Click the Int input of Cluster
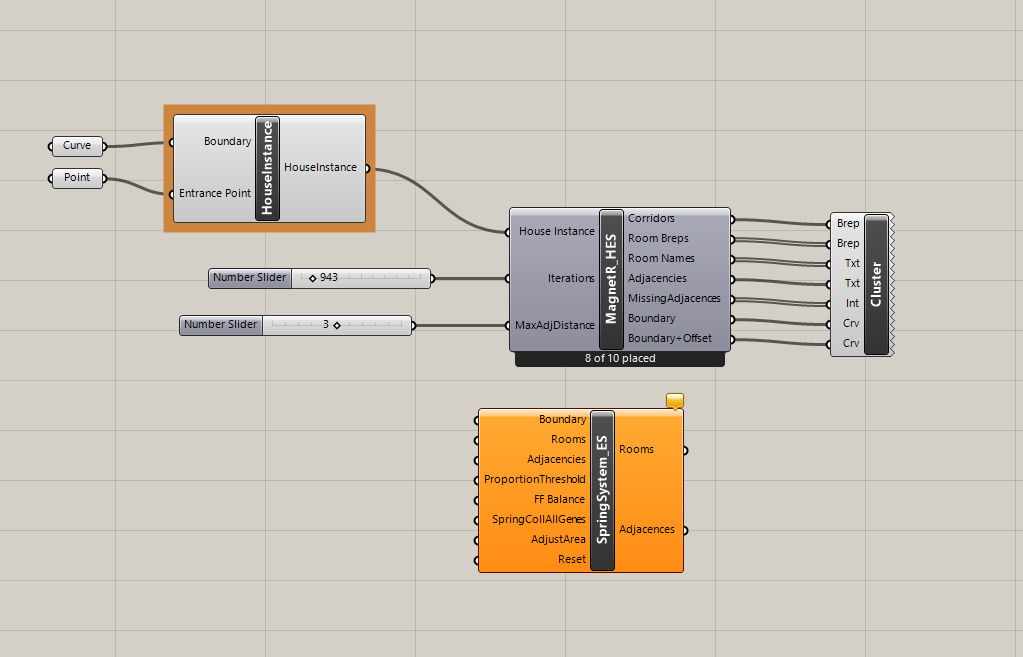The width and height of the screenshot is (1023, 657). click(x=852, y=303)
